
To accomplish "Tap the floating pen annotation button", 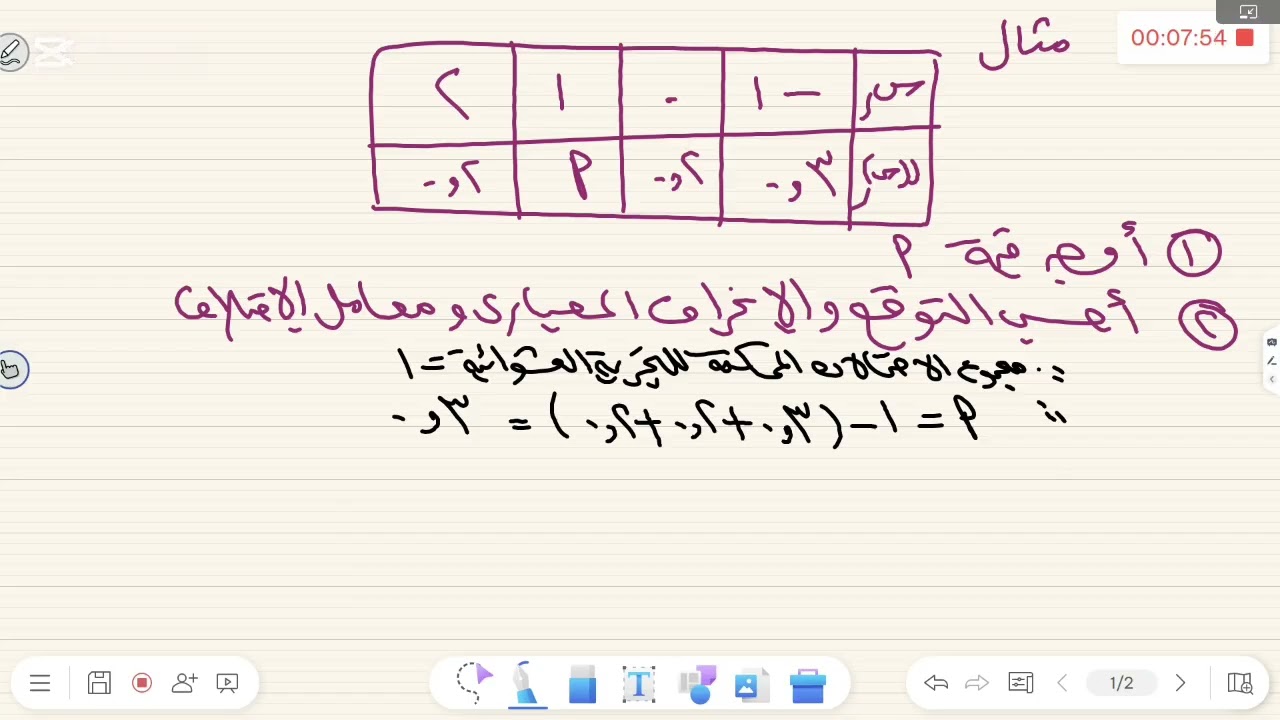I will [x=12, y=51].
